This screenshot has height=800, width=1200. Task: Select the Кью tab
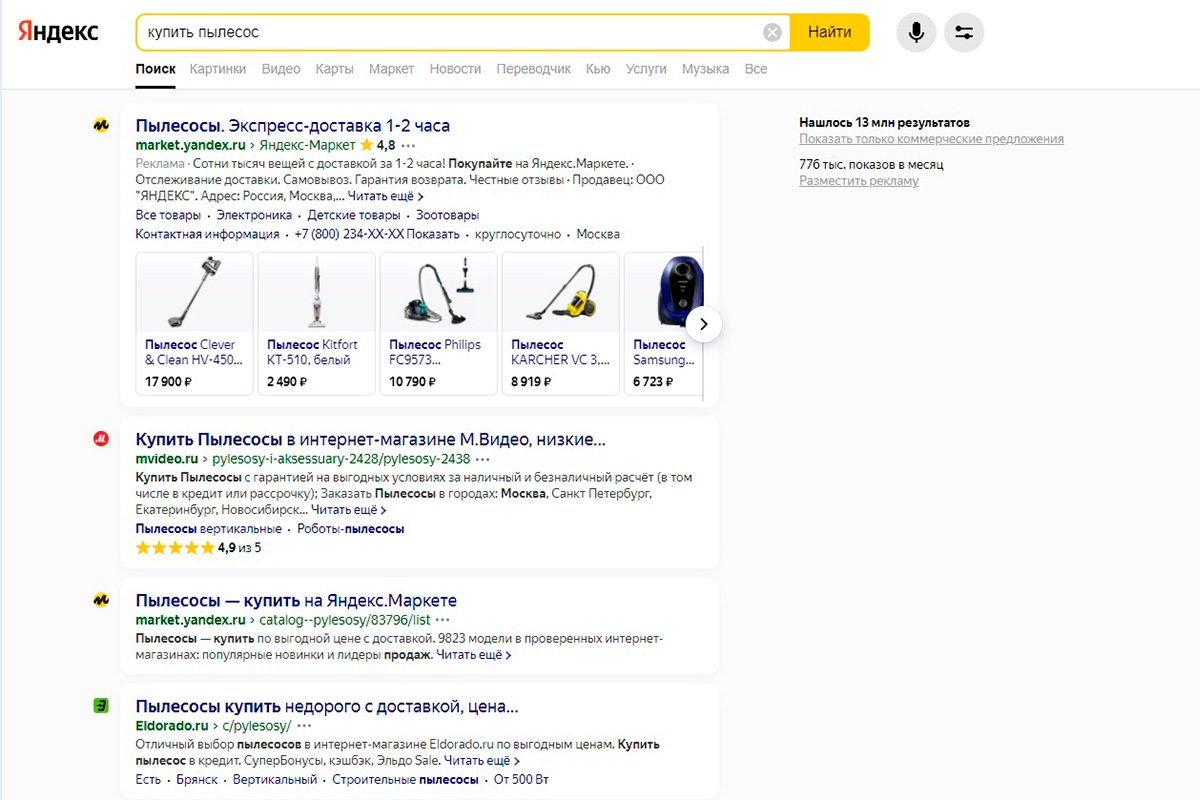pyautogui.click(x=598, y=69)
